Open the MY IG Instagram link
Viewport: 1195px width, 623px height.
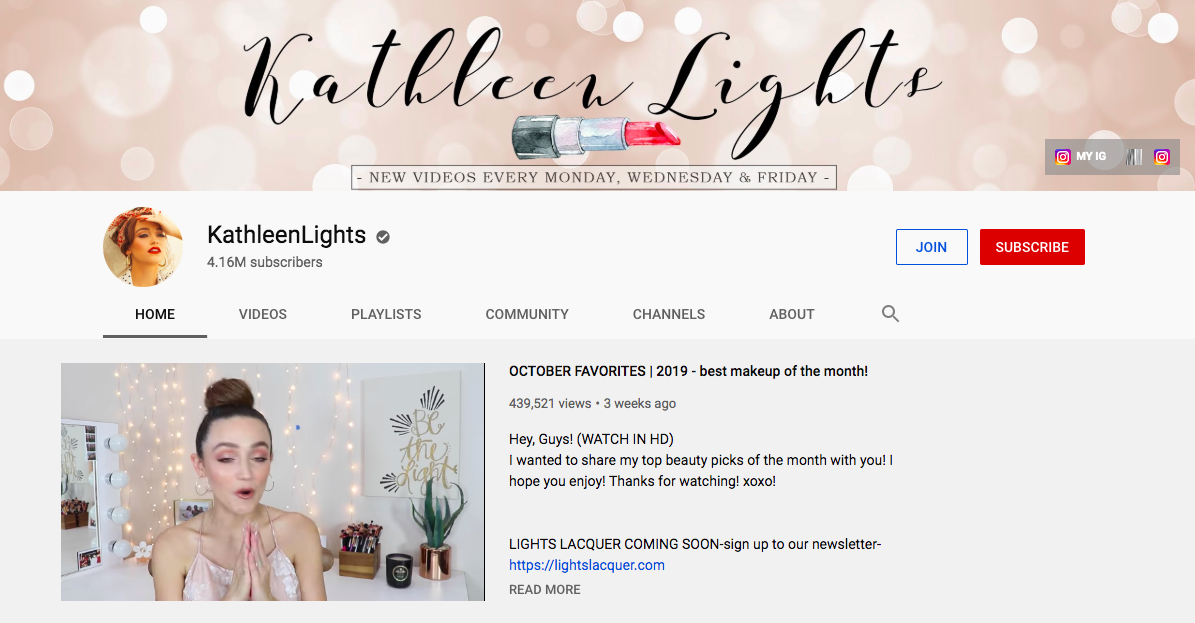coord(1081,156)
